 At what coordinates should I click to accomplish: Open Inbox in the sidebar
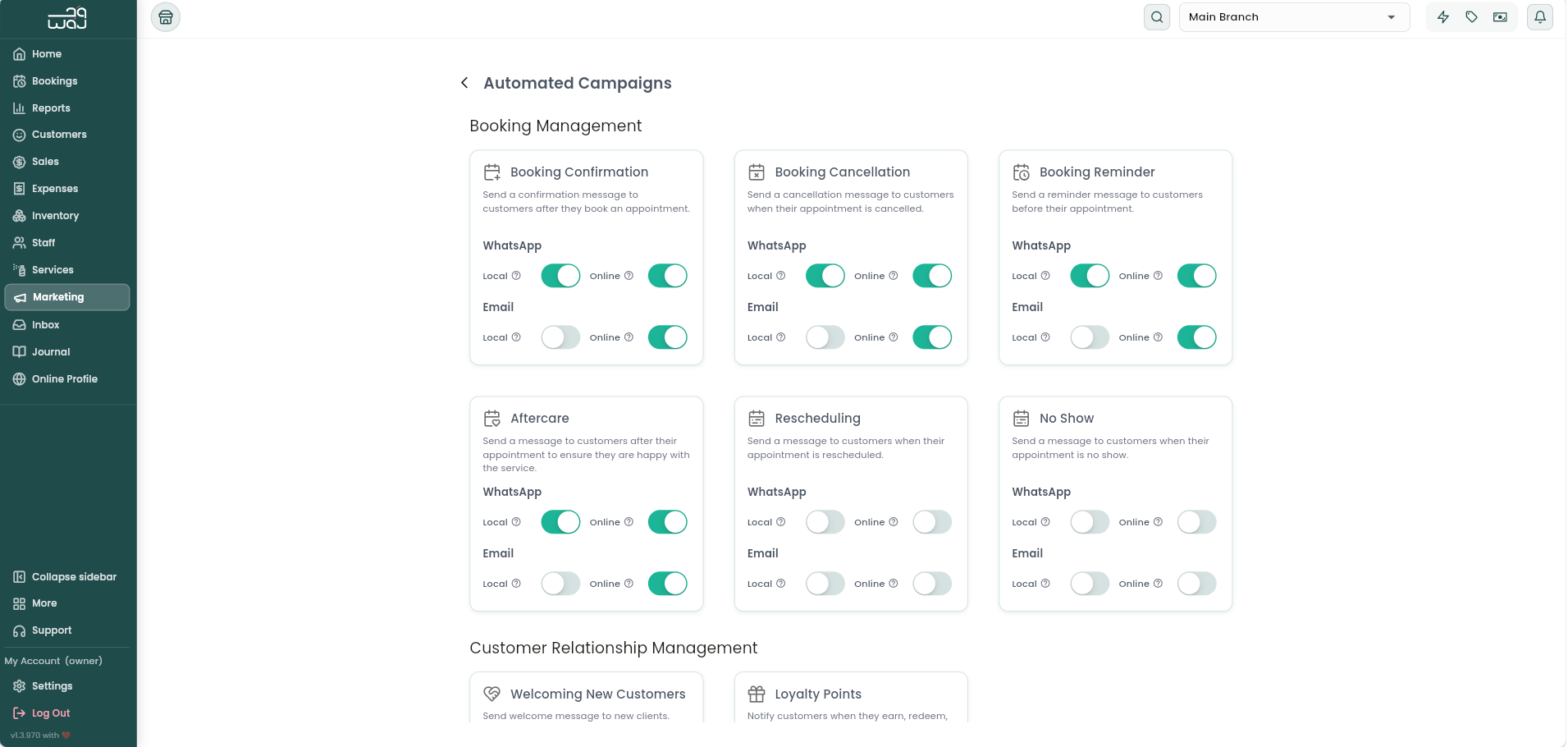tap(67, 325)
